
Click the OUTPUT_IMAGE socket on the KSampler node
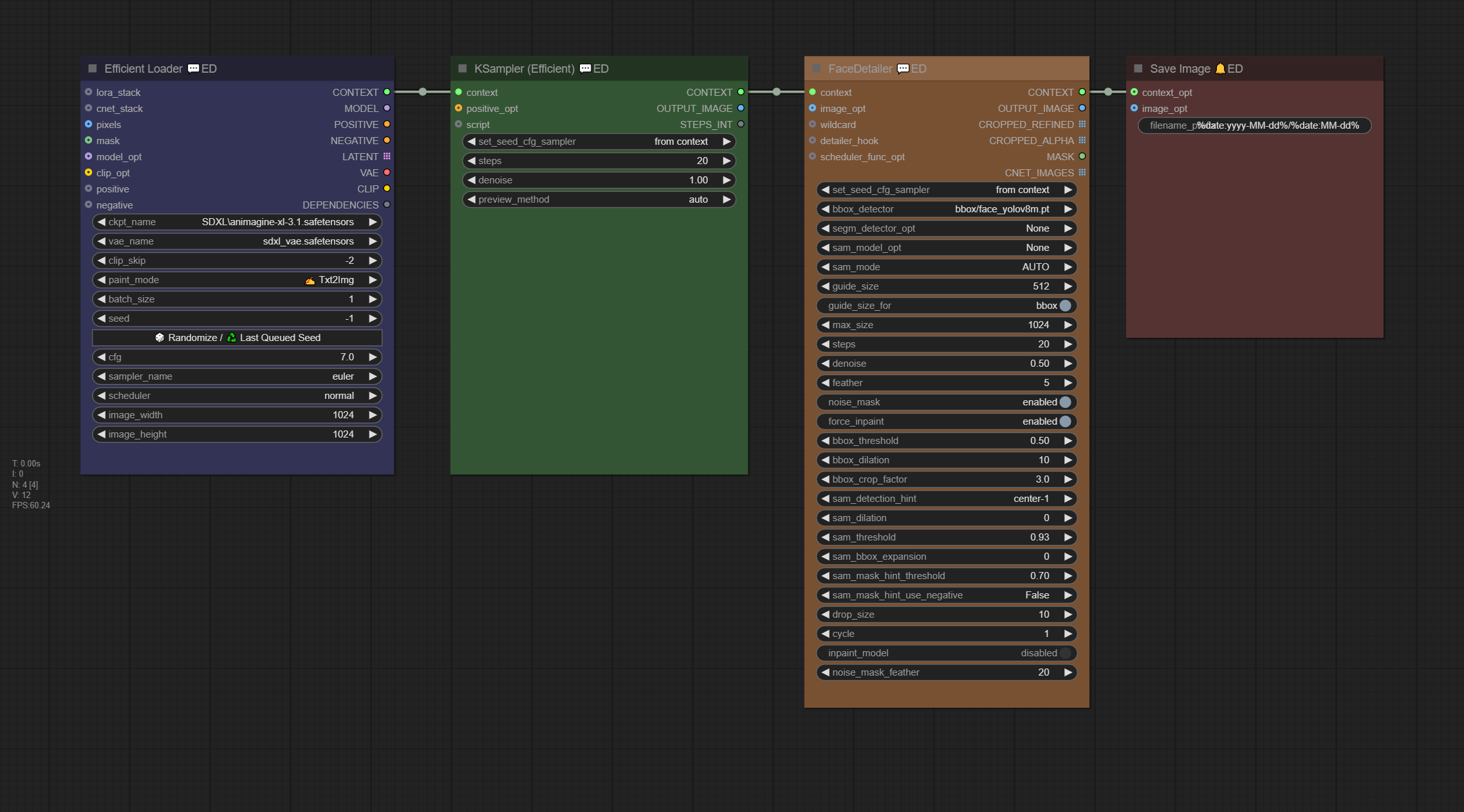coord(741,108)
